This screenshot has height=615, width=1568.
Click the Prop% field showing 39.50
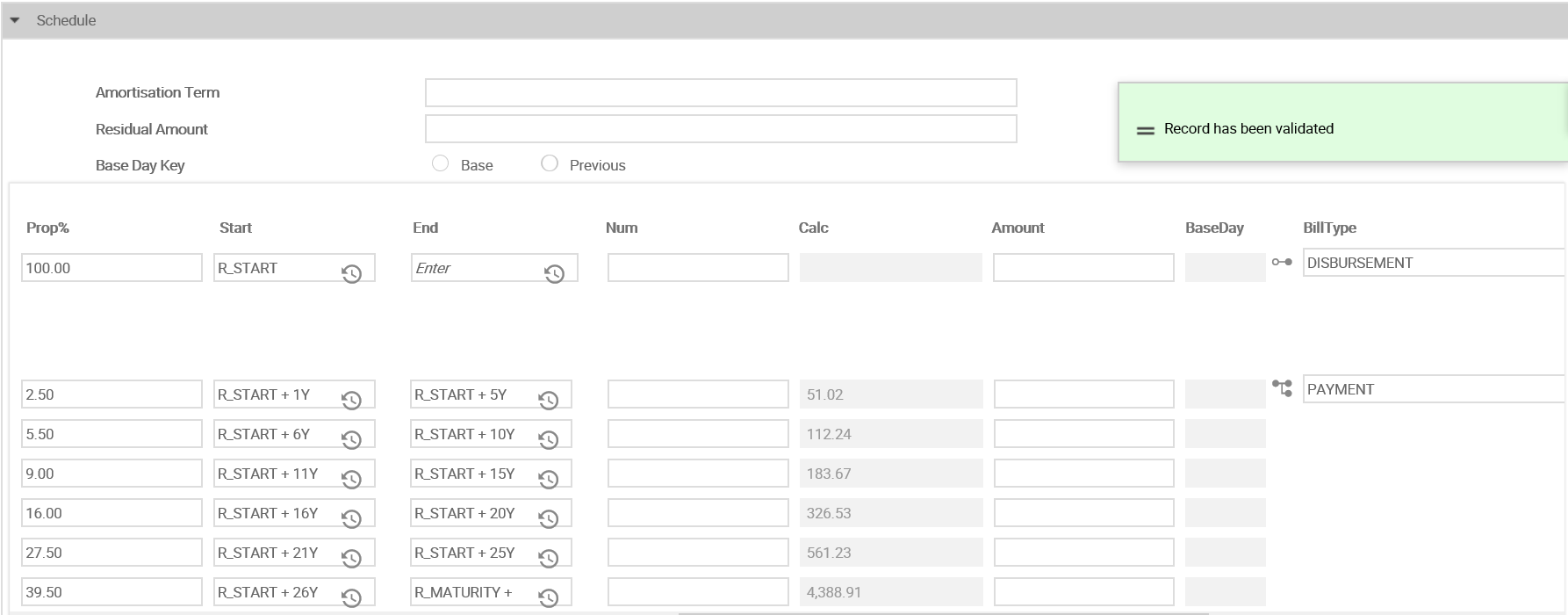click(x=111, y=592)
